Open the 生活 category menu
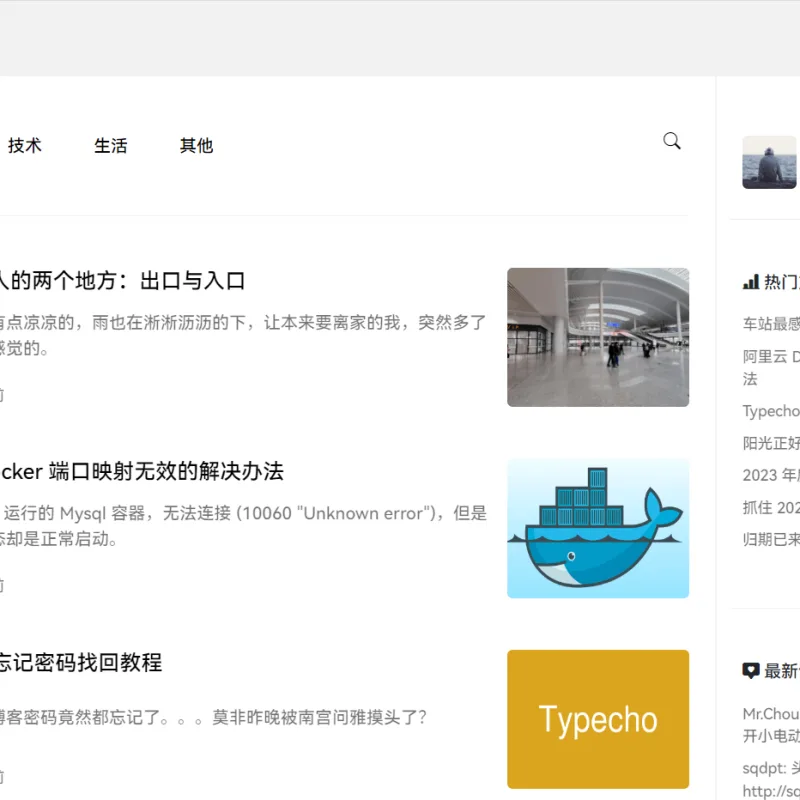800x800 pixels. coord(110,145)
